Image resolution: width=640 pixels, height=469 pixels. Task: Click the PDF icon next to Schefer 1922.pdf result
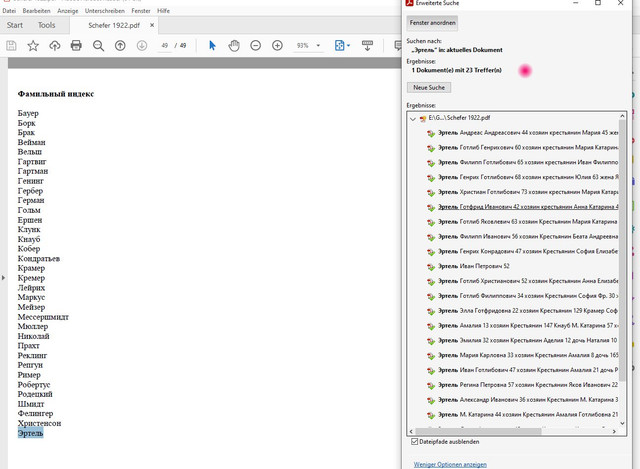(423, 118)
